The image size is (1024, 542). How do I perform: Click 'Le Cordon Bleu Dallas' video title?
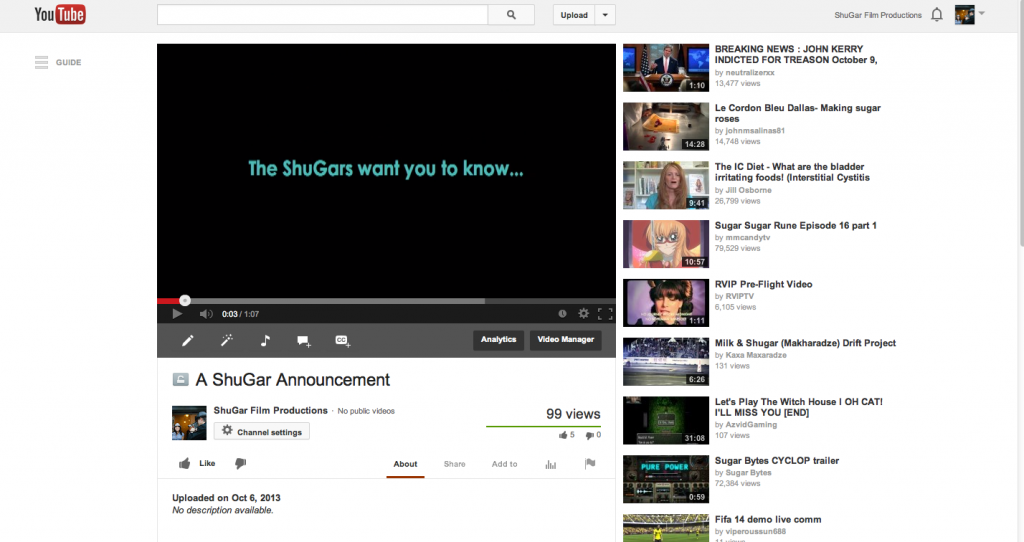click(x=797, y=113)
